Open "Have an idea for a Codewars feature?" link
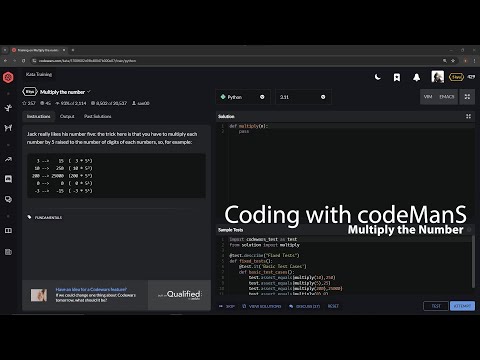The image size is (480, 360). coord(91,289)
